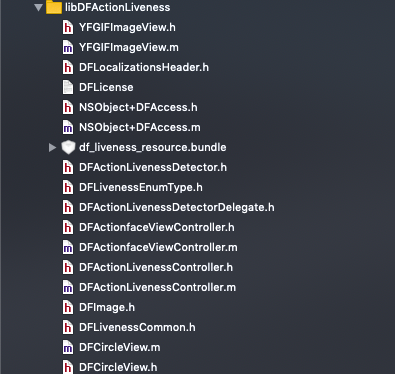Open NSObject+DFAccess.h category header
Viewport: 395px width, 374px height.
pyautogui.click(x=138, y=107)
